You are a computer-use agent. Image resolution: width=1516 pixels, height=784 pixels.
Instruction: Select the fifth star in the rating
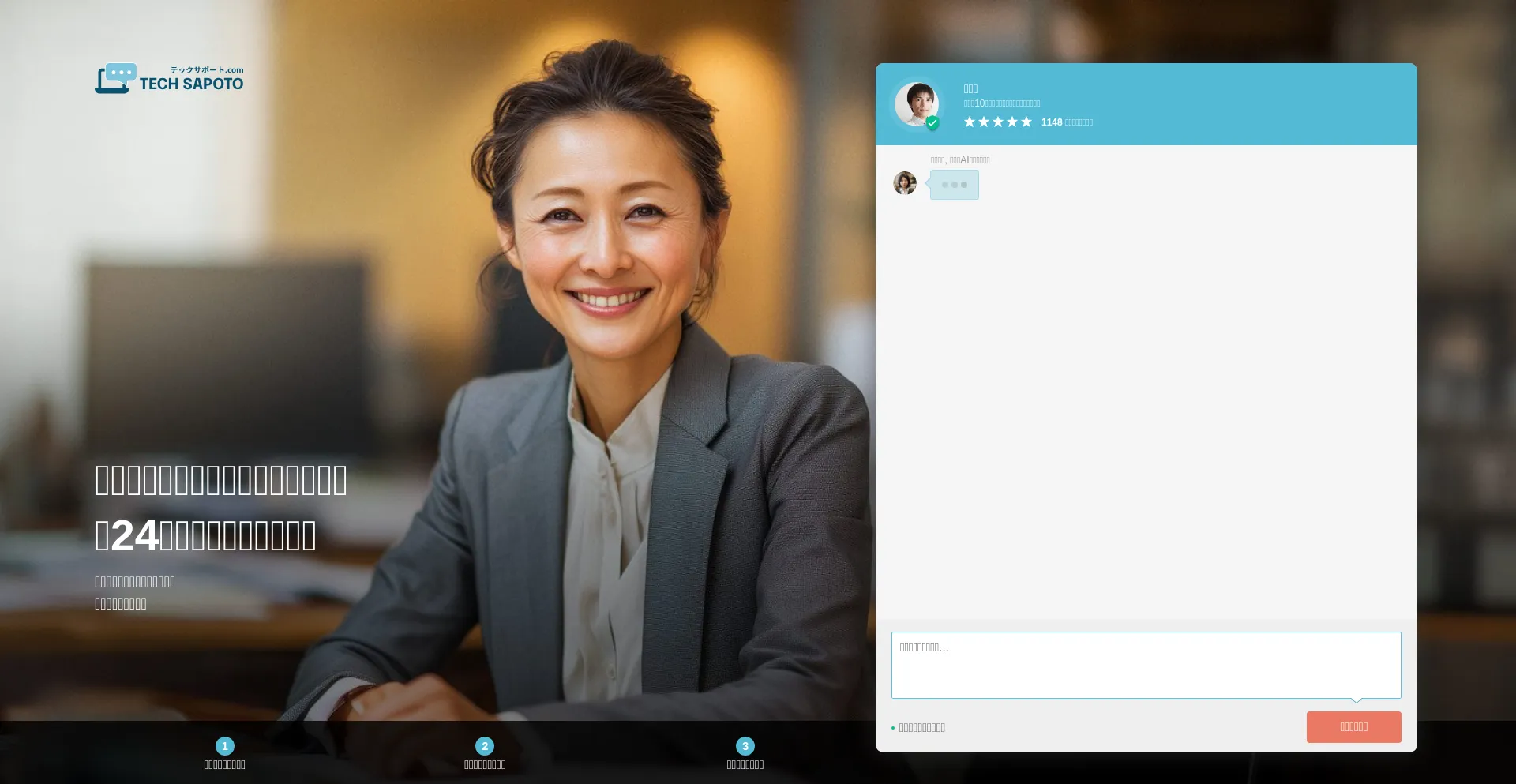1026,122
